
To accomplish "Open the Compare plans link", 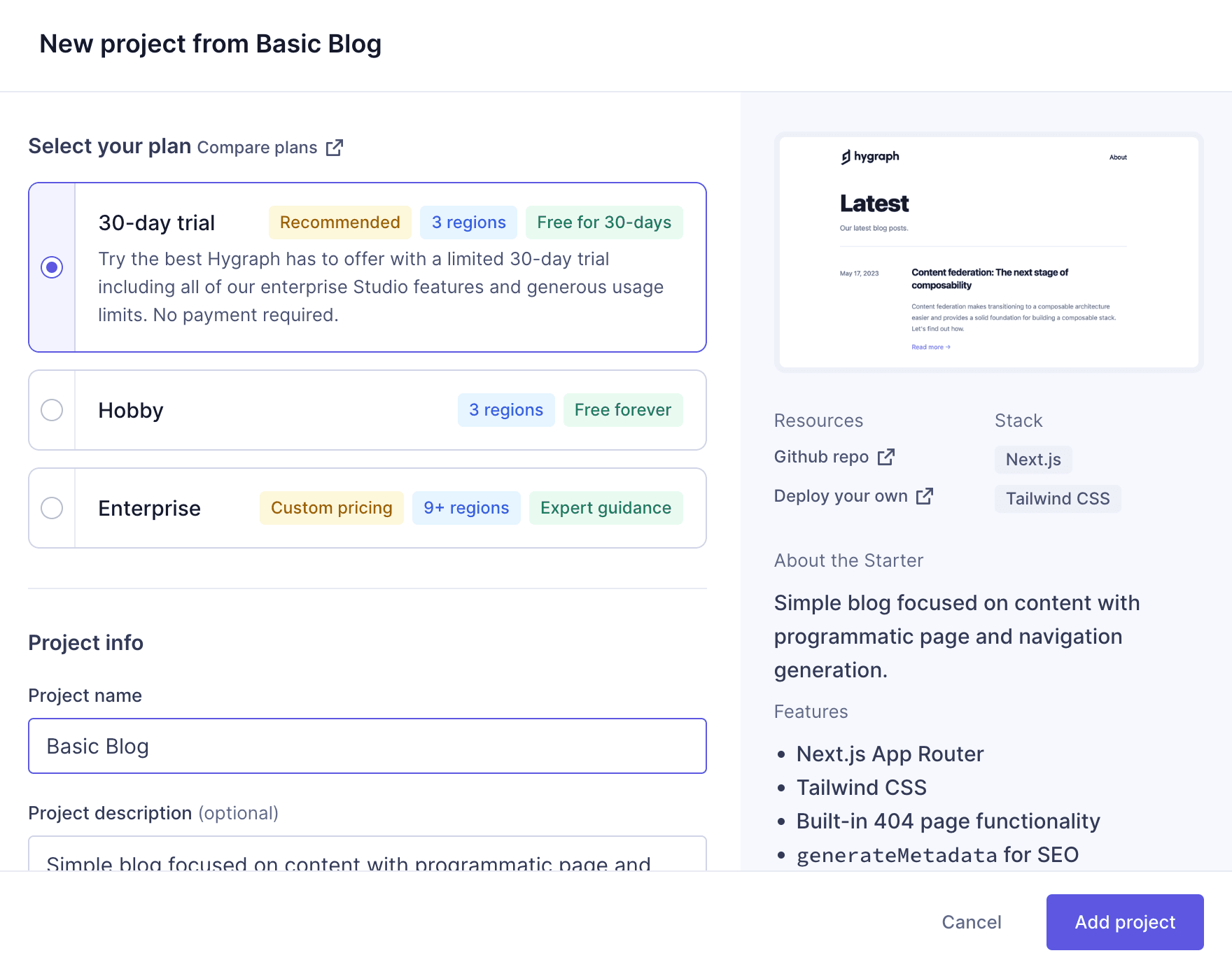I will click(x=257, y=148).
